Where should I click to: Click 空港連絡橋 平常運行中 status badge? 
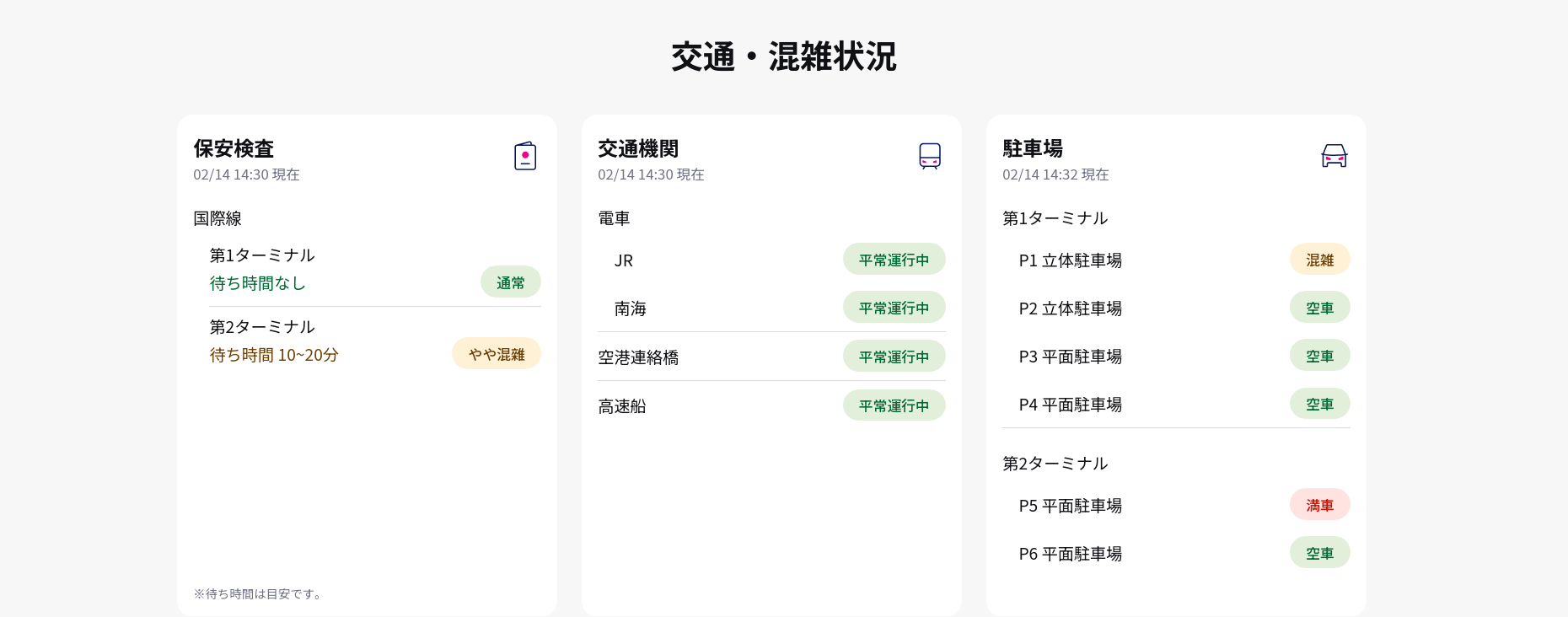coord(894,357)
